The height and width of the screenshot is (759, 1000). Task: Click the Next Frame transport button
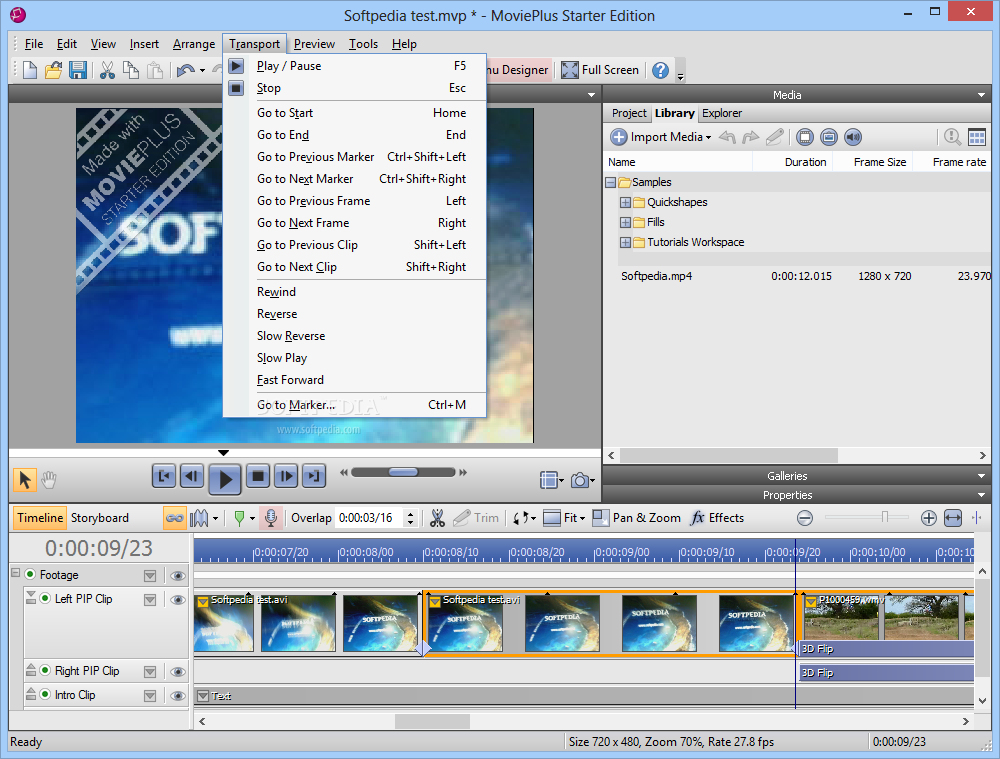tap(286, 476)
